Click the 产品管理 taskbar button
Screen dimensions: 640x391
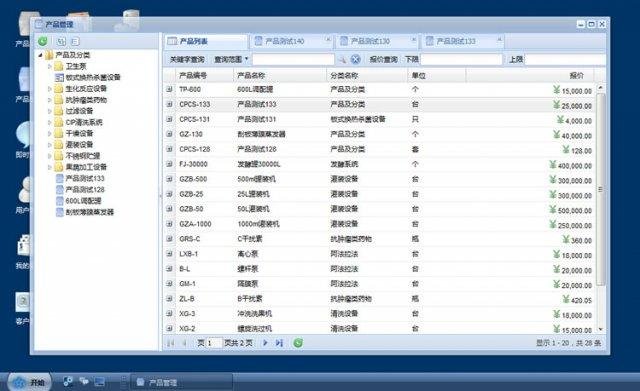182,382
